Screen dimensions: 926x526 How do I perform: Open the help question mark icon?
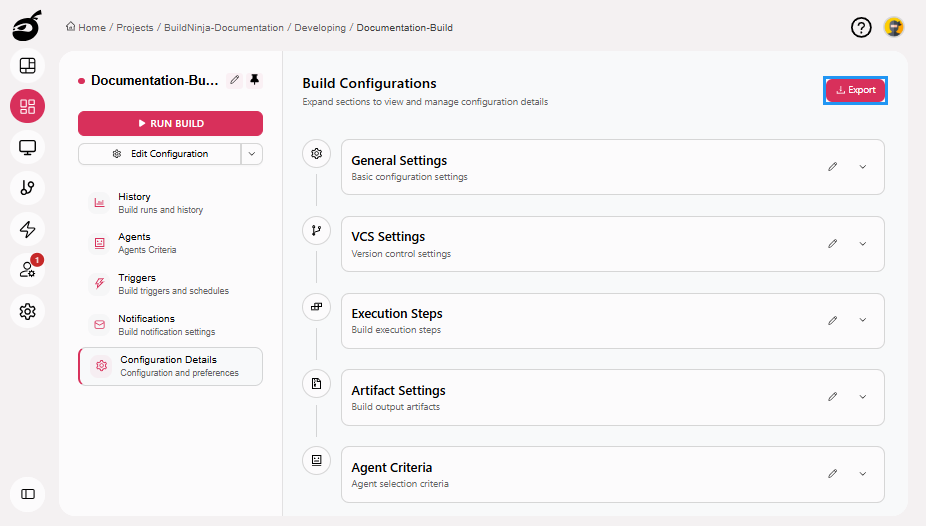(x=861, y=27)
